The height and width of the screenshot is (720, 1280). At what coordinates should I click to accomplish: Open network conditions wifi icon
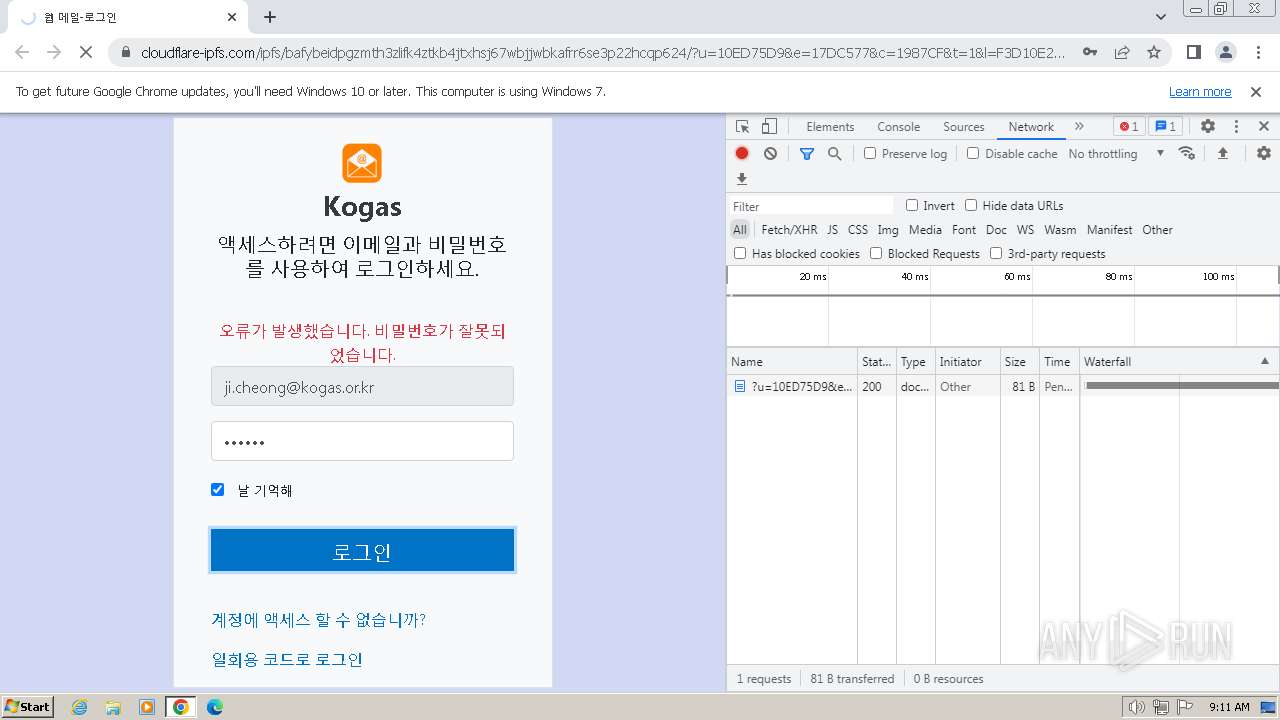click(1187, 154)
